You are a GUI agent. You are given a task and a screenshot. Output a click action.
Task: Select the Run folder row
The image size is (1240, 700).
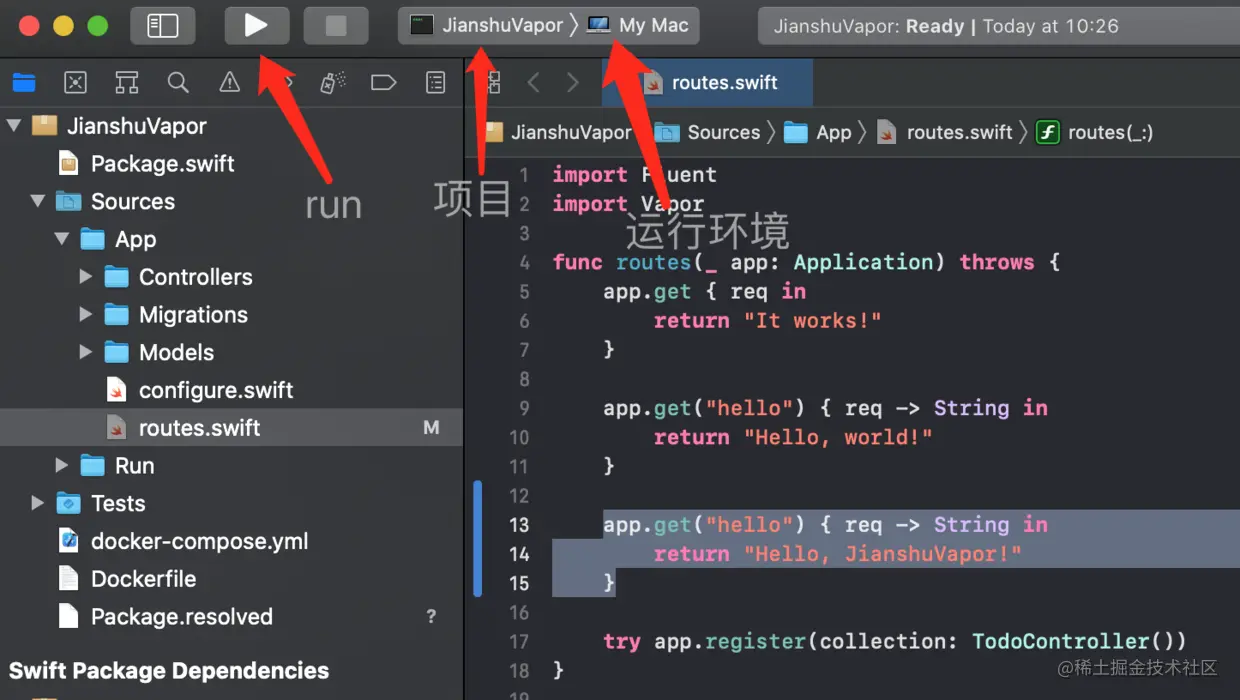pyautogui.click(x=231, y=465)
